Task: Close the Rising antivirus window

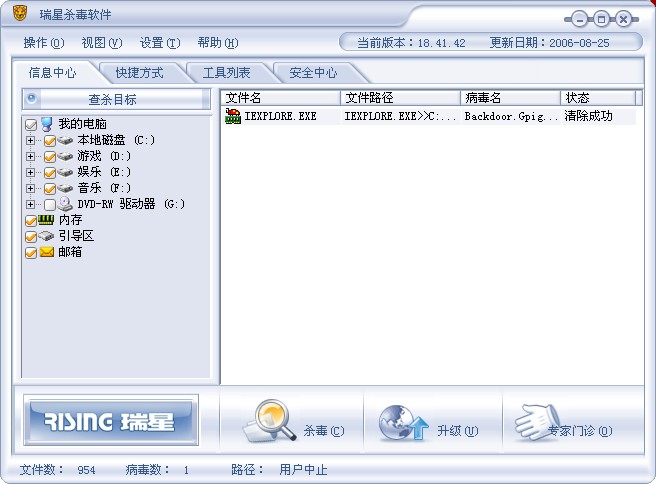Action: 623,19
